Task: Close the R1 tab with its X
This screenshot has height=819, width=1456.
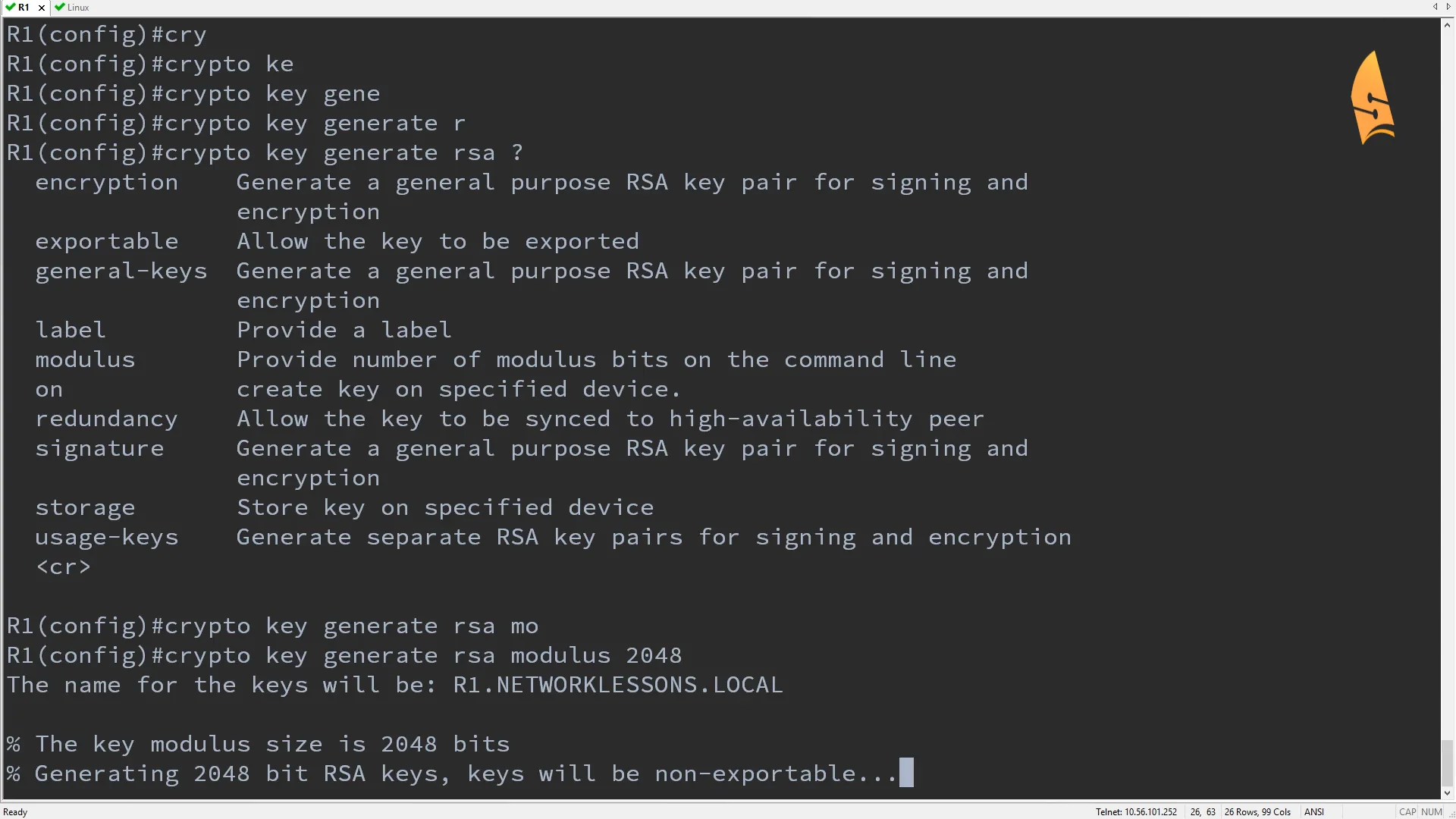Action: tap(42, 8)
